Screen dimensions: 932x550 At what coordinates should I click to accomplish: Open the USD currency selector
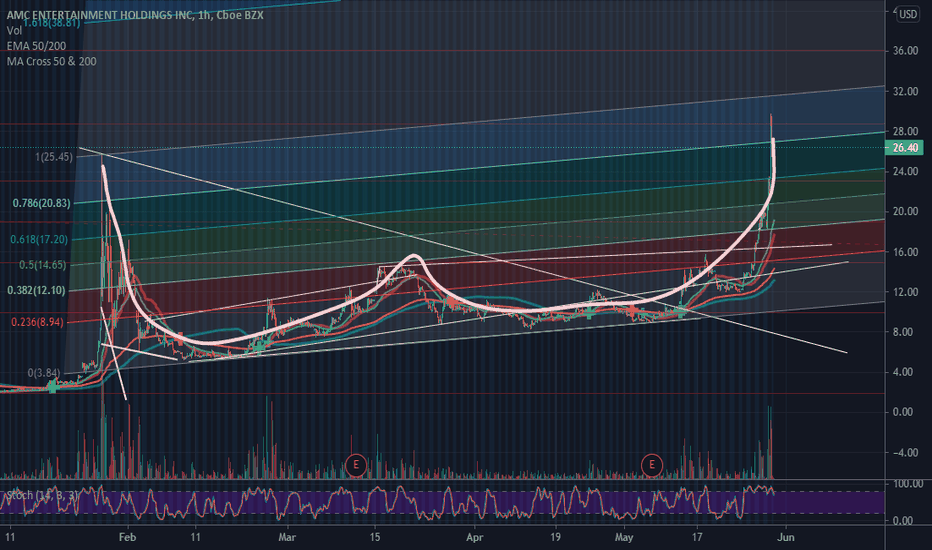pyautogui.click(x=908, y=14)
